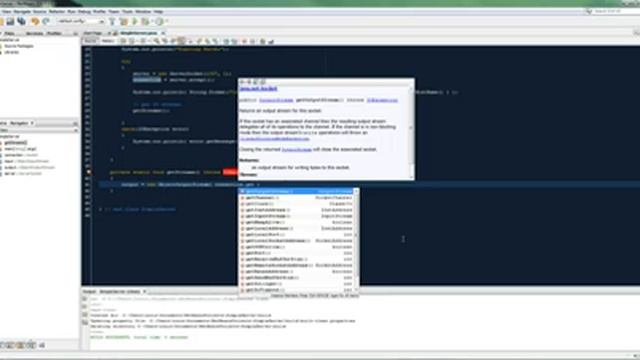Click the Clean and Build Project icon
This screenshot has height=360, width=640.
(x=124, y=21)
